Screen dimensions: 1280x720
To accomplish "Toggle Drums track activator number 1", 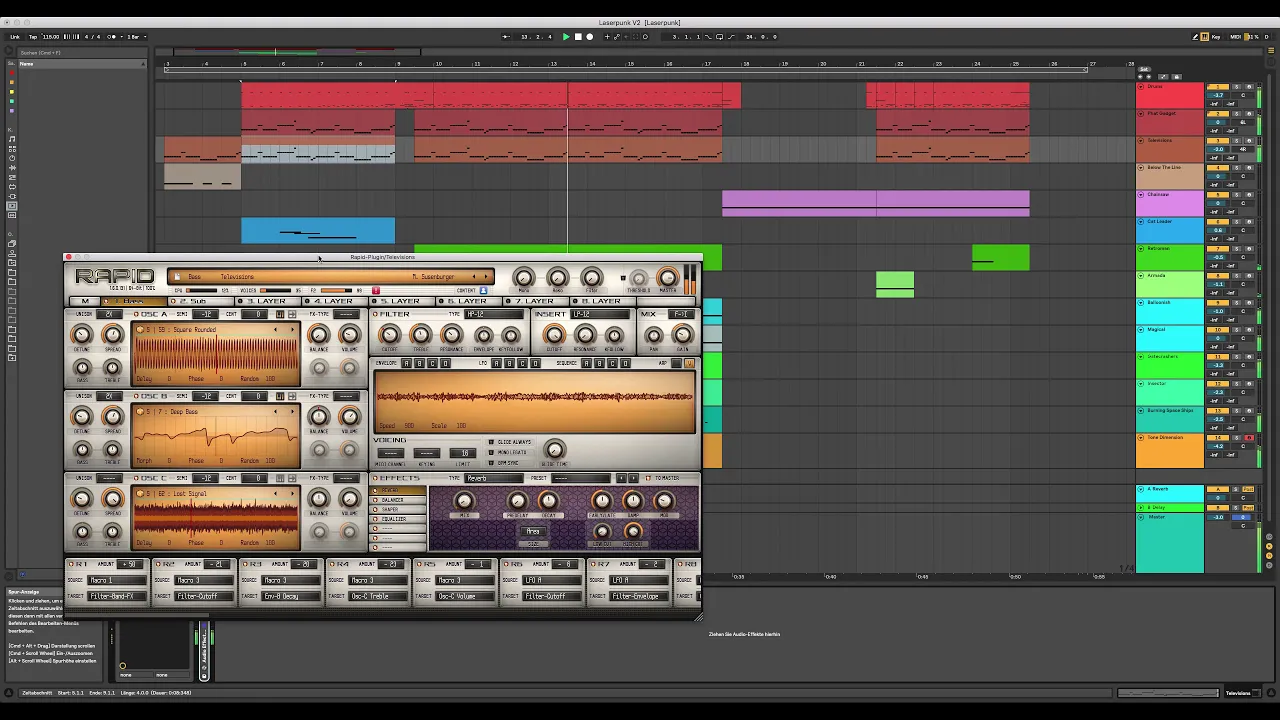I will click(x=1218, y=88).
